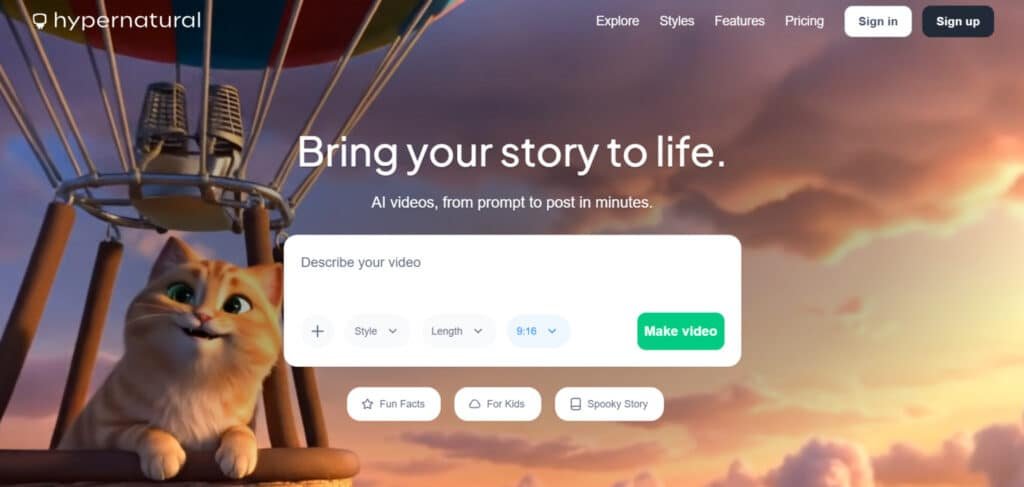Click the Sign up button

tap(958, 22)
